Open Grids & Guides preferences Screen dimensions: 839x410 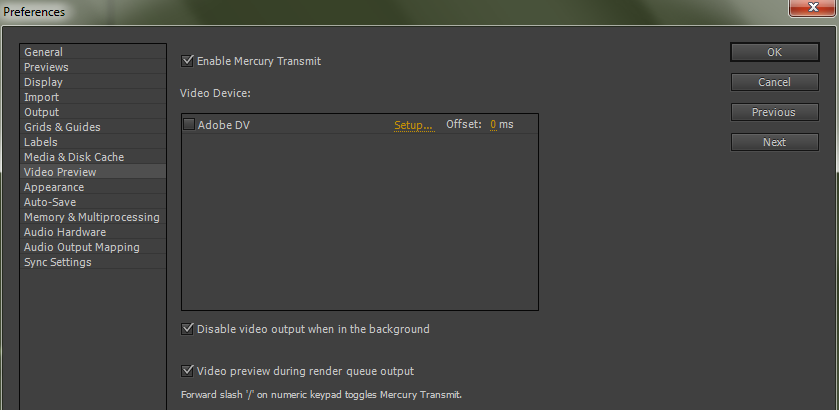tap(93, 127)
